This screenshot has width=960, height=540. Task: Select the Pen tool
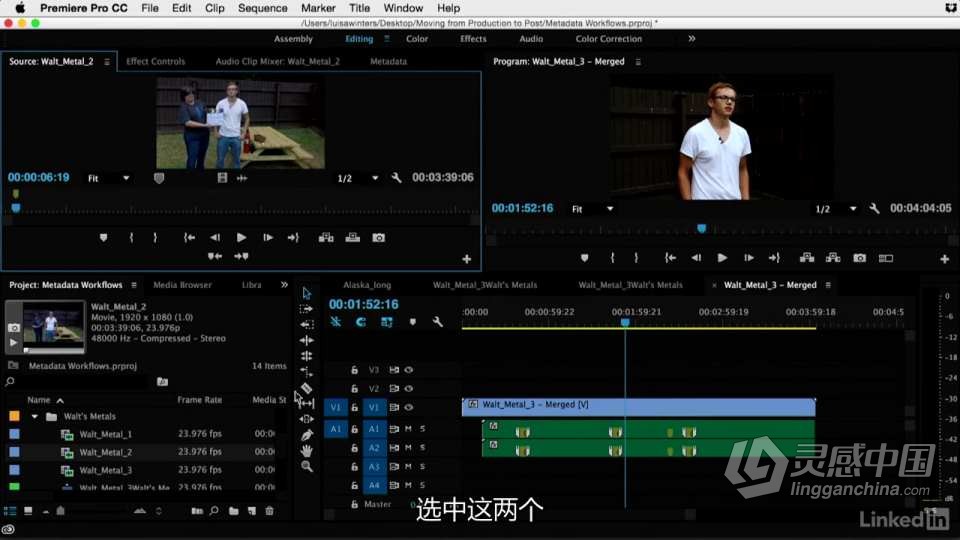tap(307, 435)
